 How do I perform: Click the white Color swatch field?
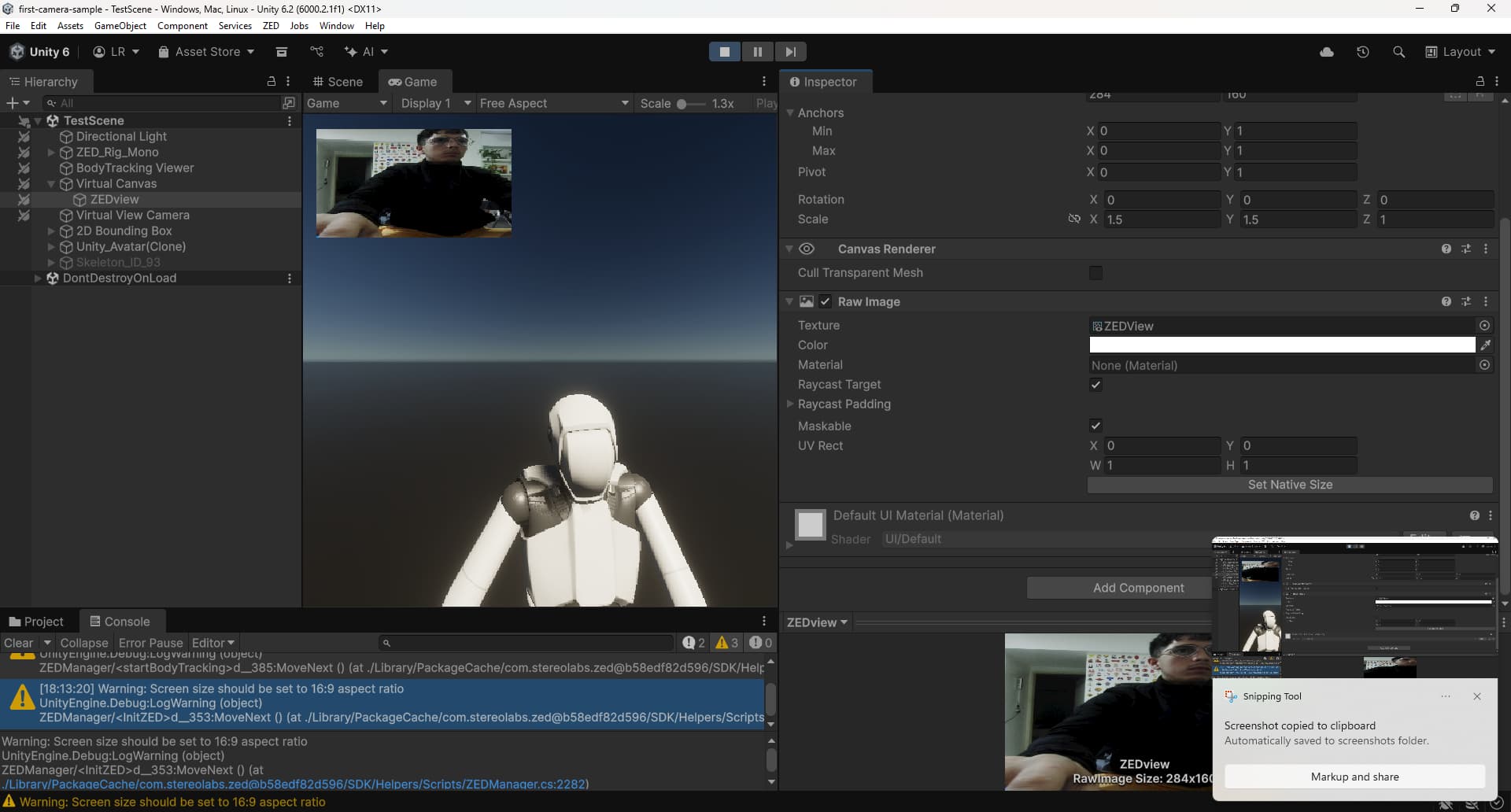tap(1281, 345)
